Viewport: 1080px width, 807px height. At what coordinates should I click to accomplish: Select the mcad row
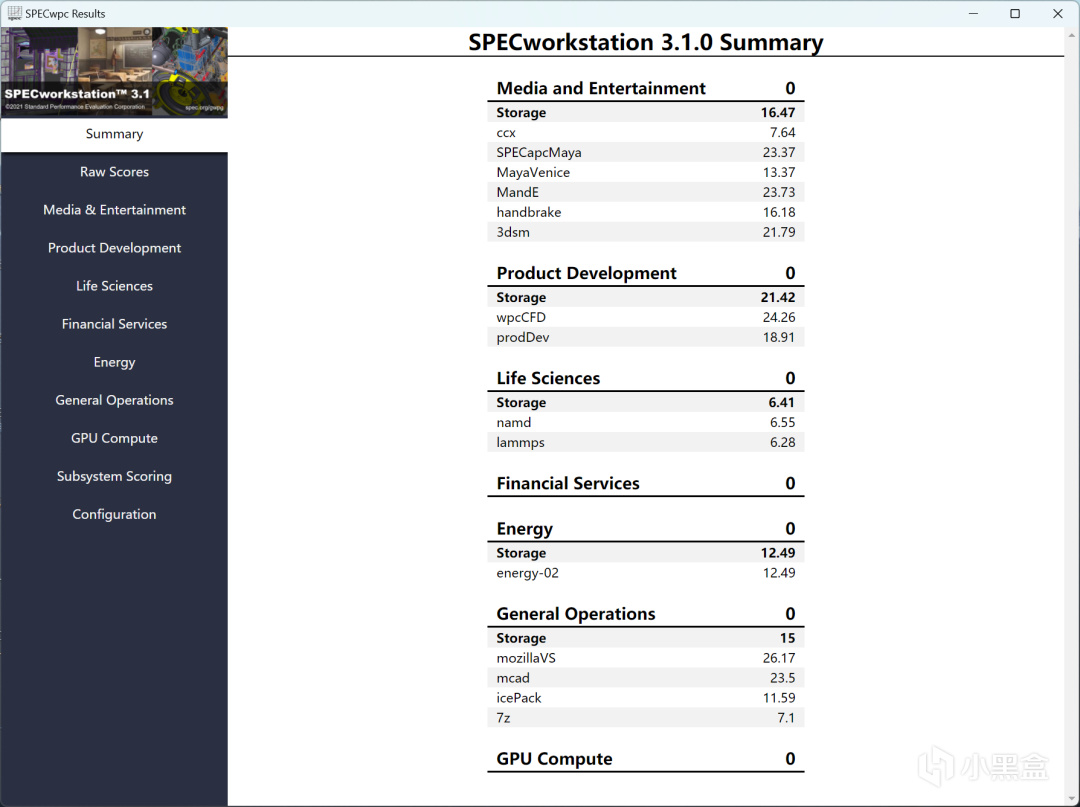click(645, 678)
